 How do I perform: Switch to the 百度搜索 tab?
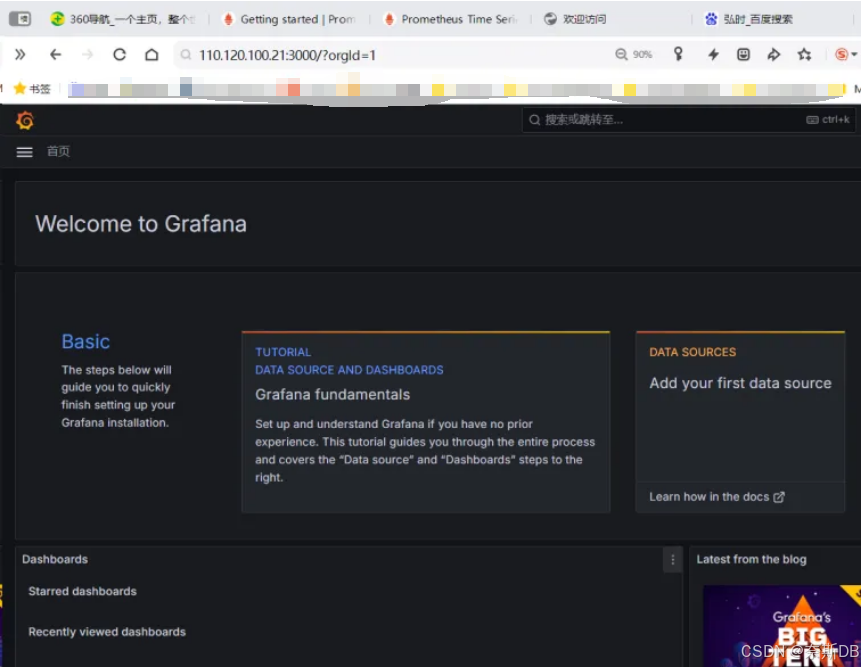[749, 19]
